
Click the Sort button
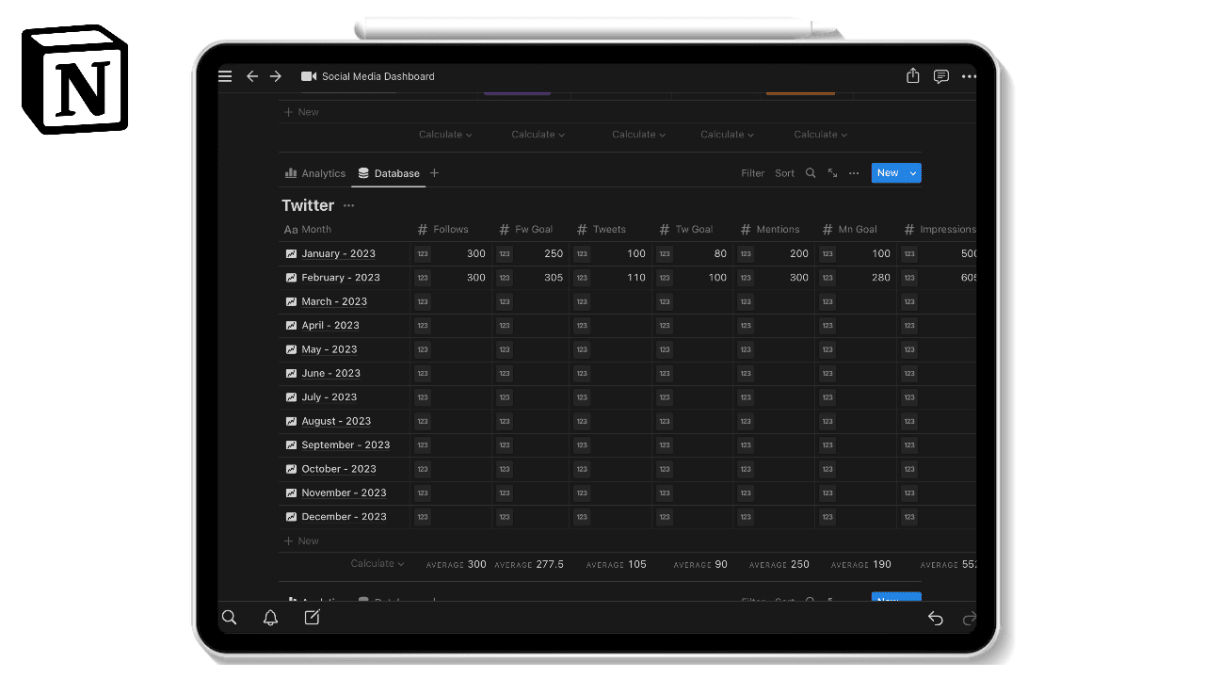[x=785, y=173]
